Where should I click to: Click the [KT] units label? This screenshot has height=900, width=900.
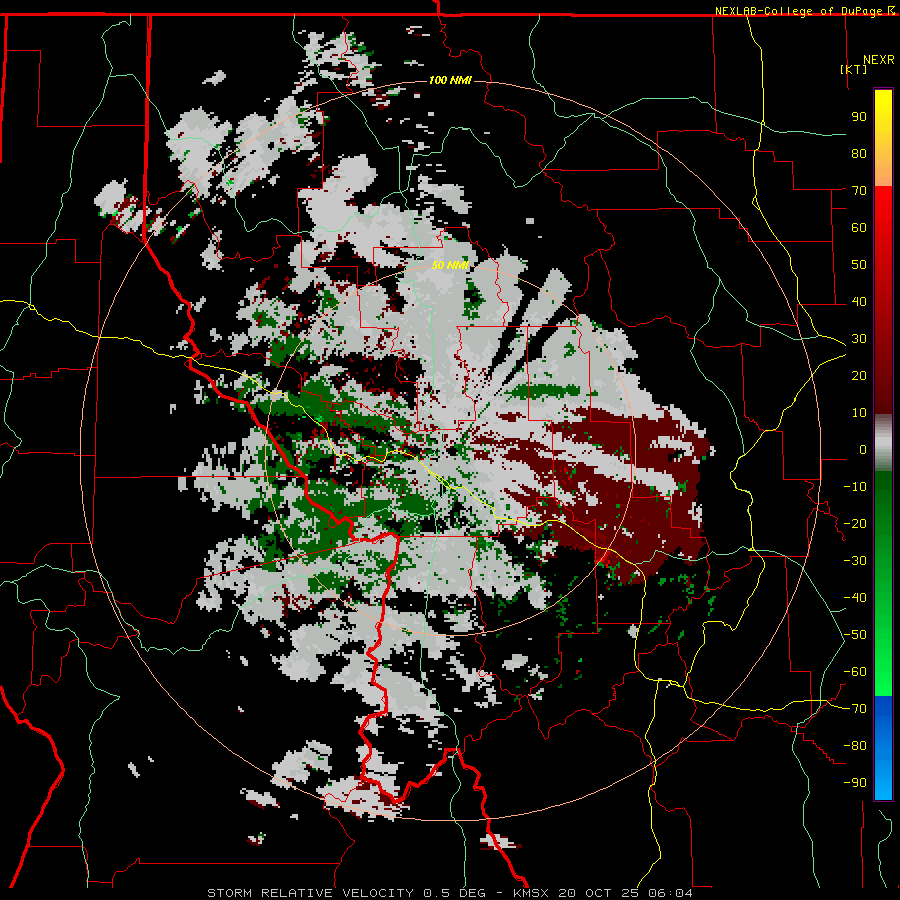click(854, 69)
